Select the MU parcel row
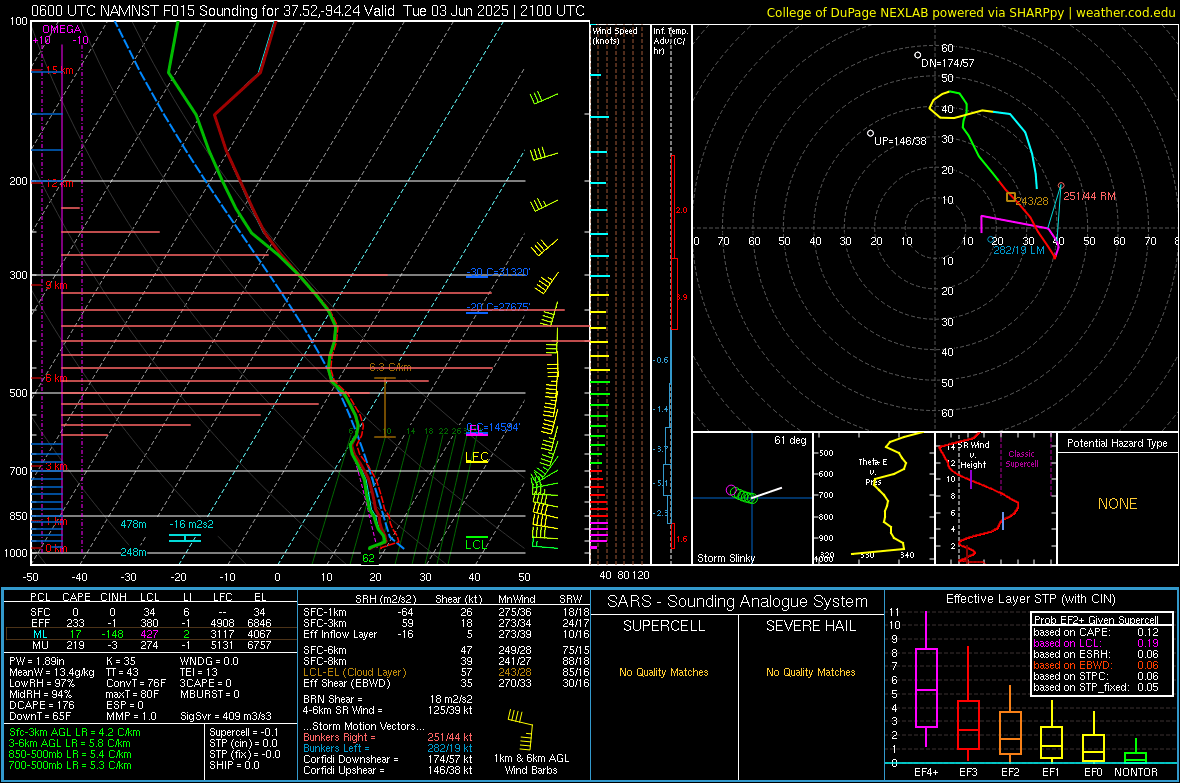Viewport: 1180px width, 783px height. pos(150,645)
